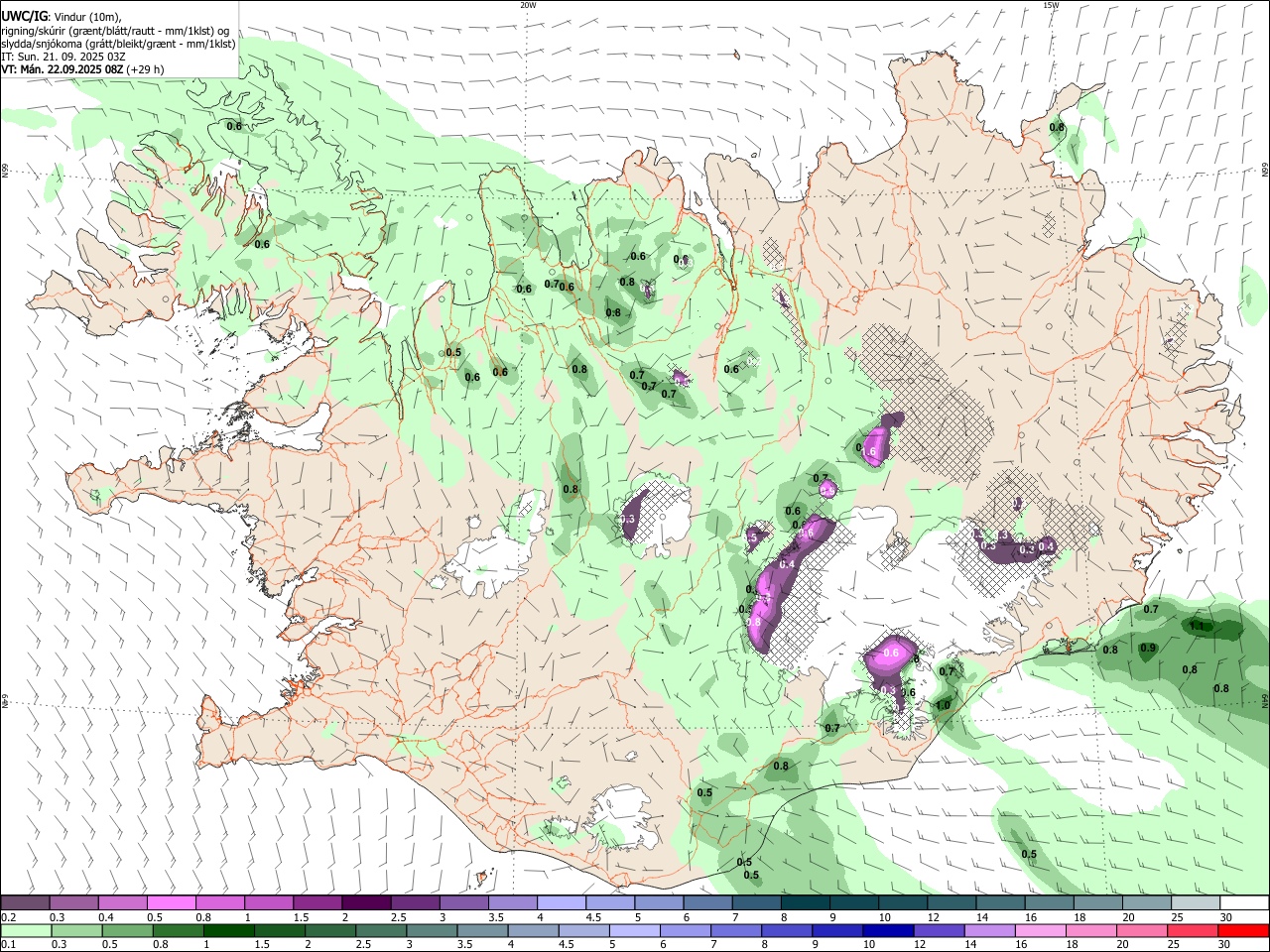1270x952 pixels.
Task: Click the top-row legend swatch labeled 0.3
Action: tap(74, 902)
